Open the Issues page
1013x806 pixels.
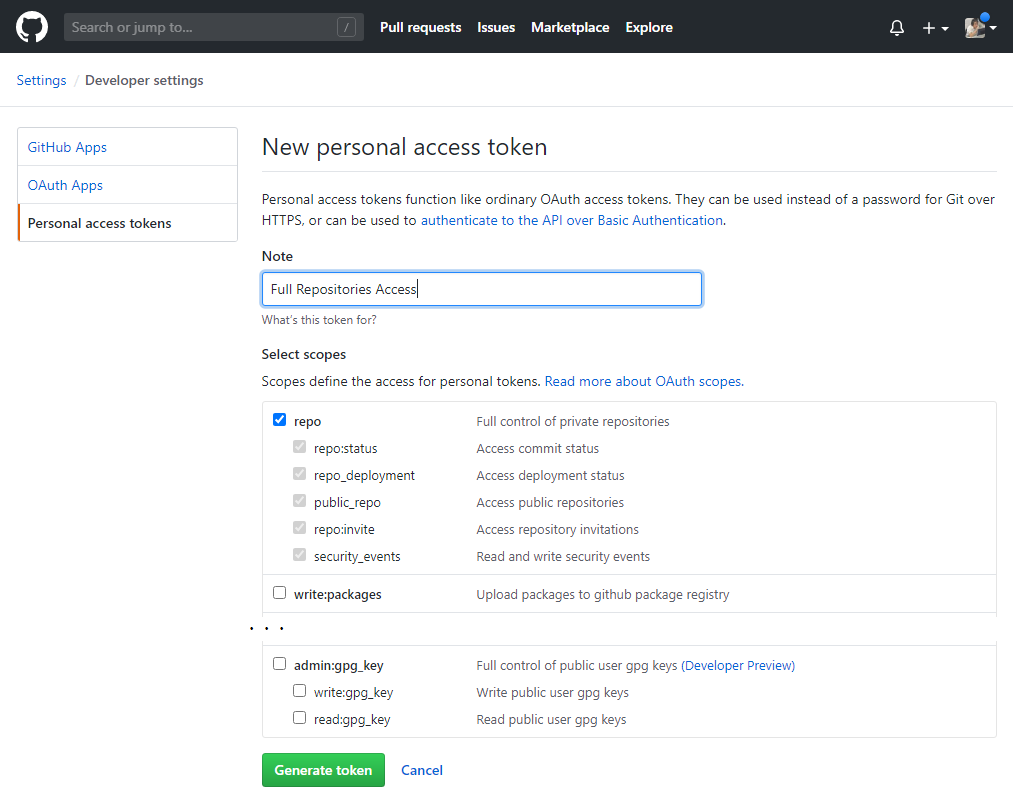[x=496, y=28]
